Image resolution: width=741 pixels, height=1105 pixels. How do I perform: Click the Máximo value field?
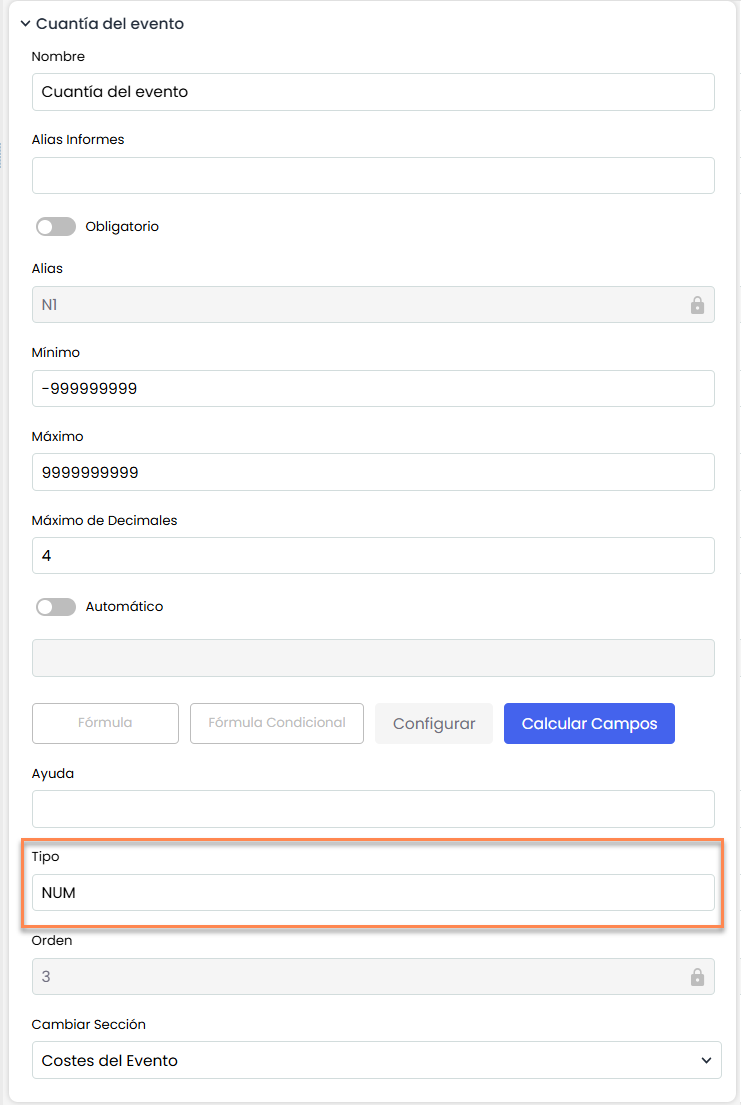[373, 472]
